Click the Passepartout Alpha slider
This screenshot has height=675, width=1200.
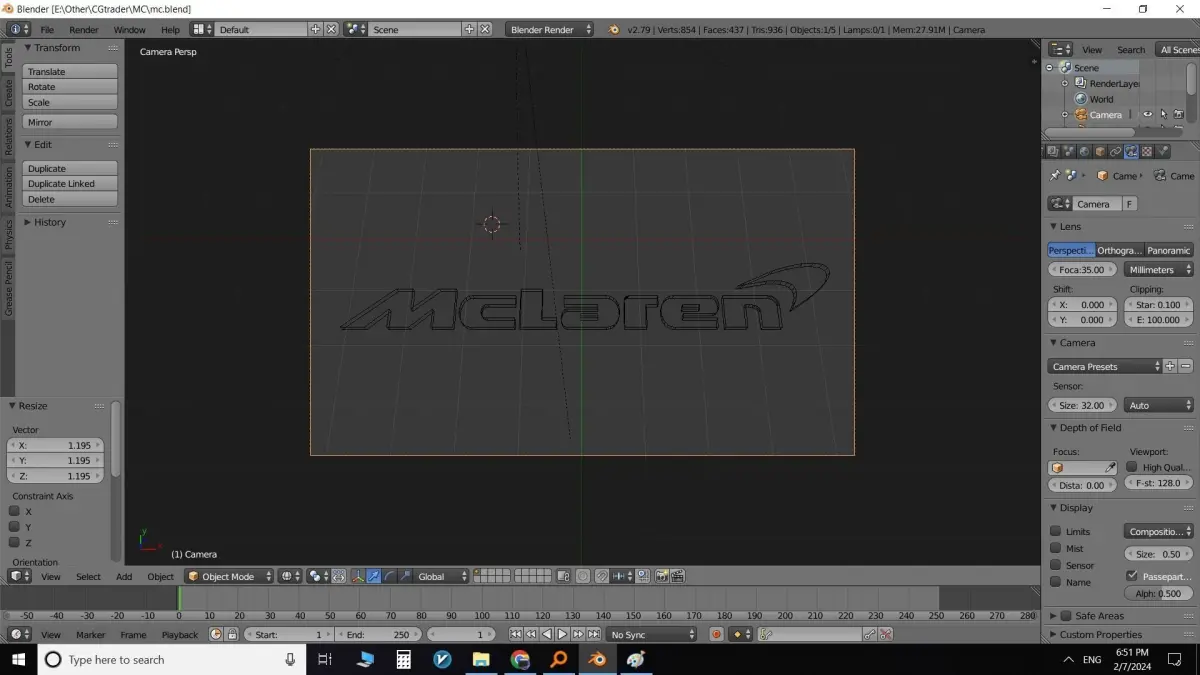[1159, 593]
